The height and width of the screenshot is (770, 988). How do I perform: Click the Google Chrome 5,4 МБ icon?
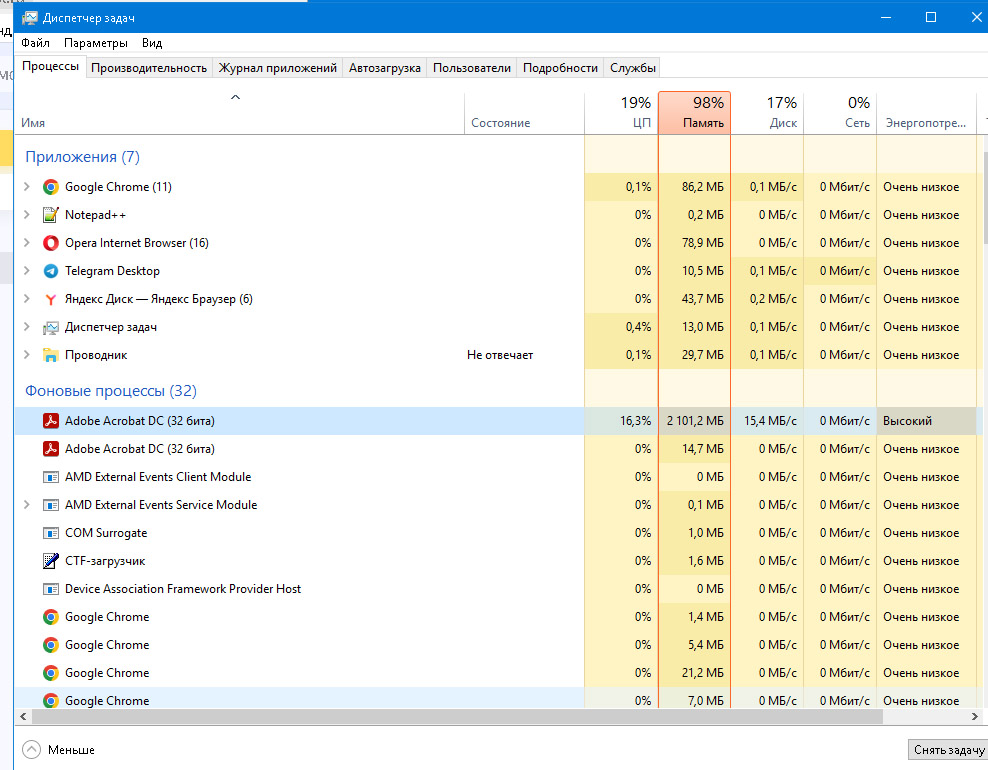[50, 645]
